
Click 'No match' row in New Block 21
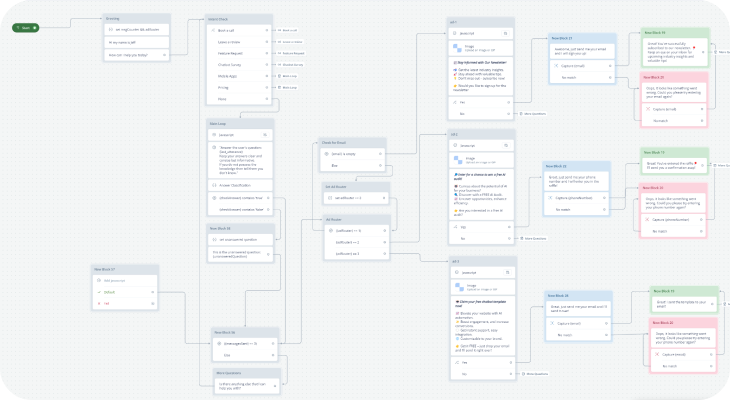(582, 78)
